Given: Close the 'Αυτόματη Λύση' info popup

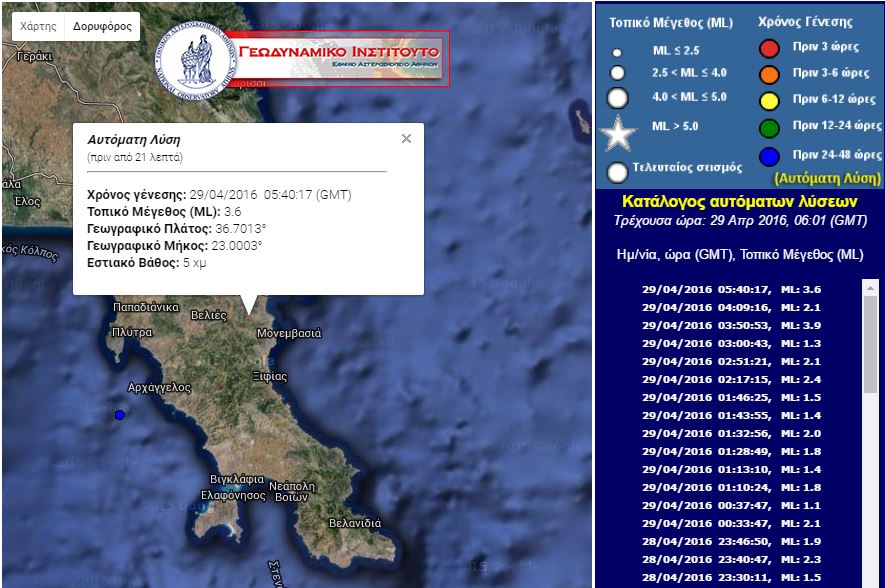Looking at the screenshot, I should pyautogui.click(x=406, y=140).
